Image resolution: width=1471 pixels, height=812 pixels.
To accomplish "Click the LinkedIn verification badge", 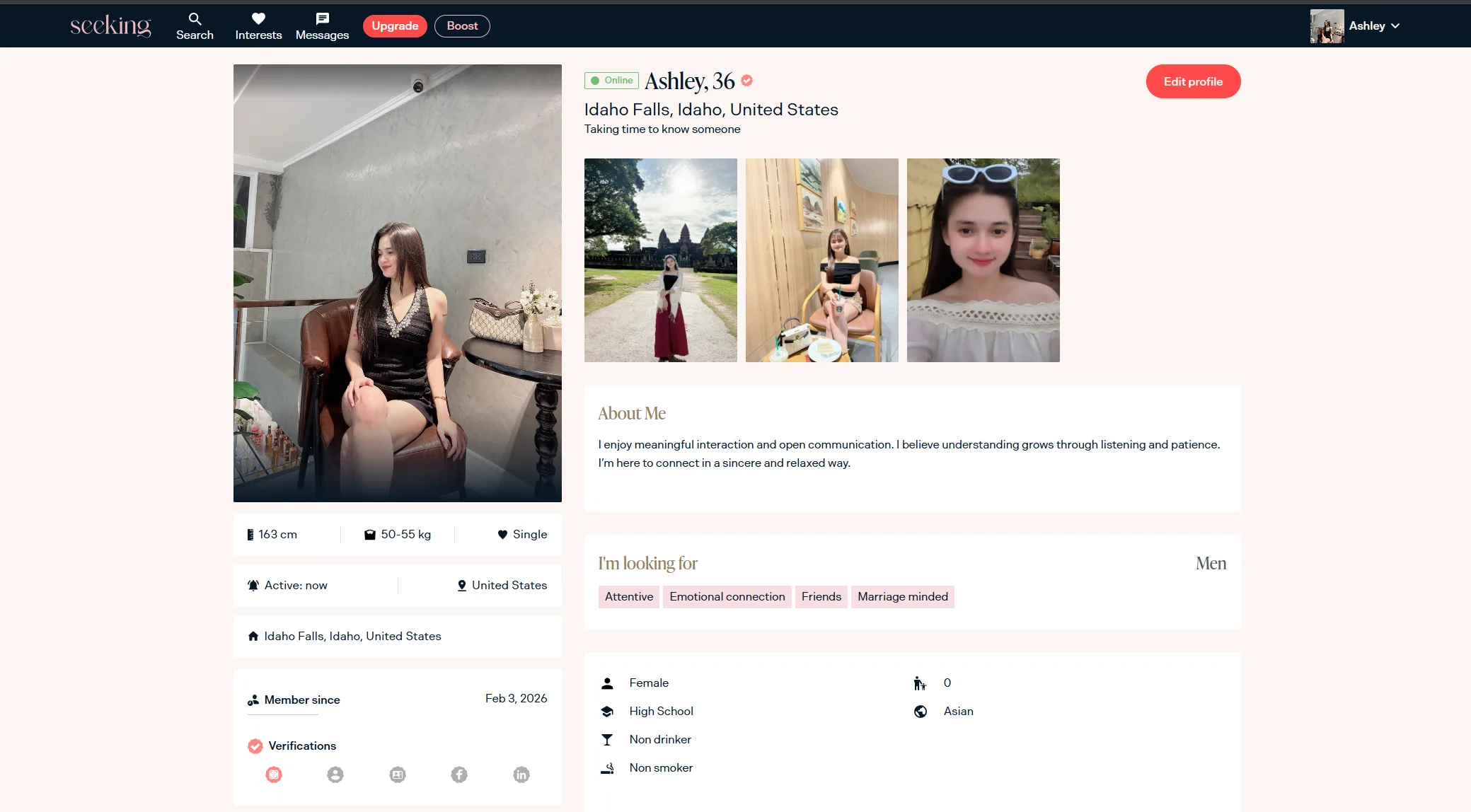I will (521, 775).
